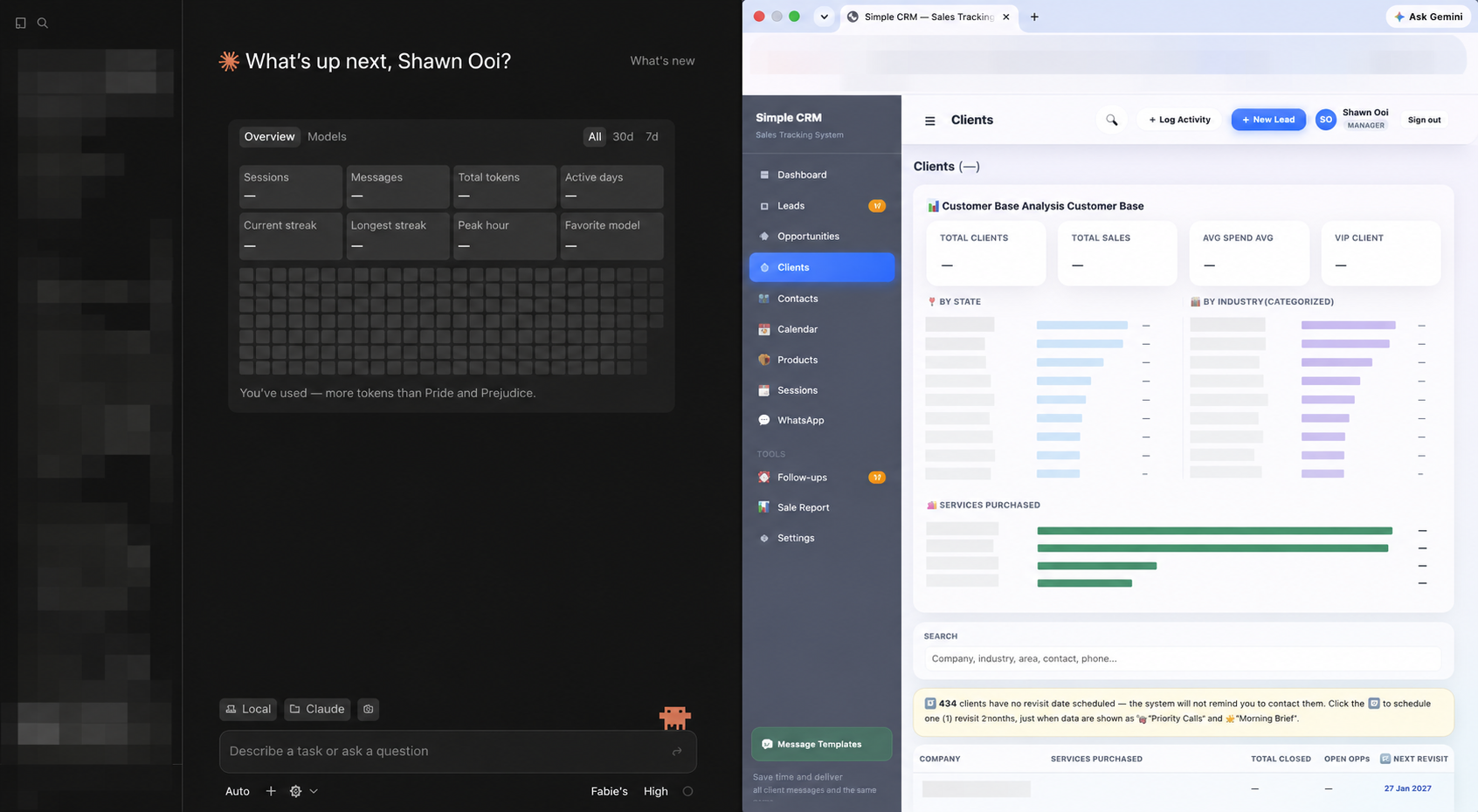Click the calendar icon in yellow revisit notice
Image resolution: width=1478 pixels, height=812 pixels.
pos(1374,703)
